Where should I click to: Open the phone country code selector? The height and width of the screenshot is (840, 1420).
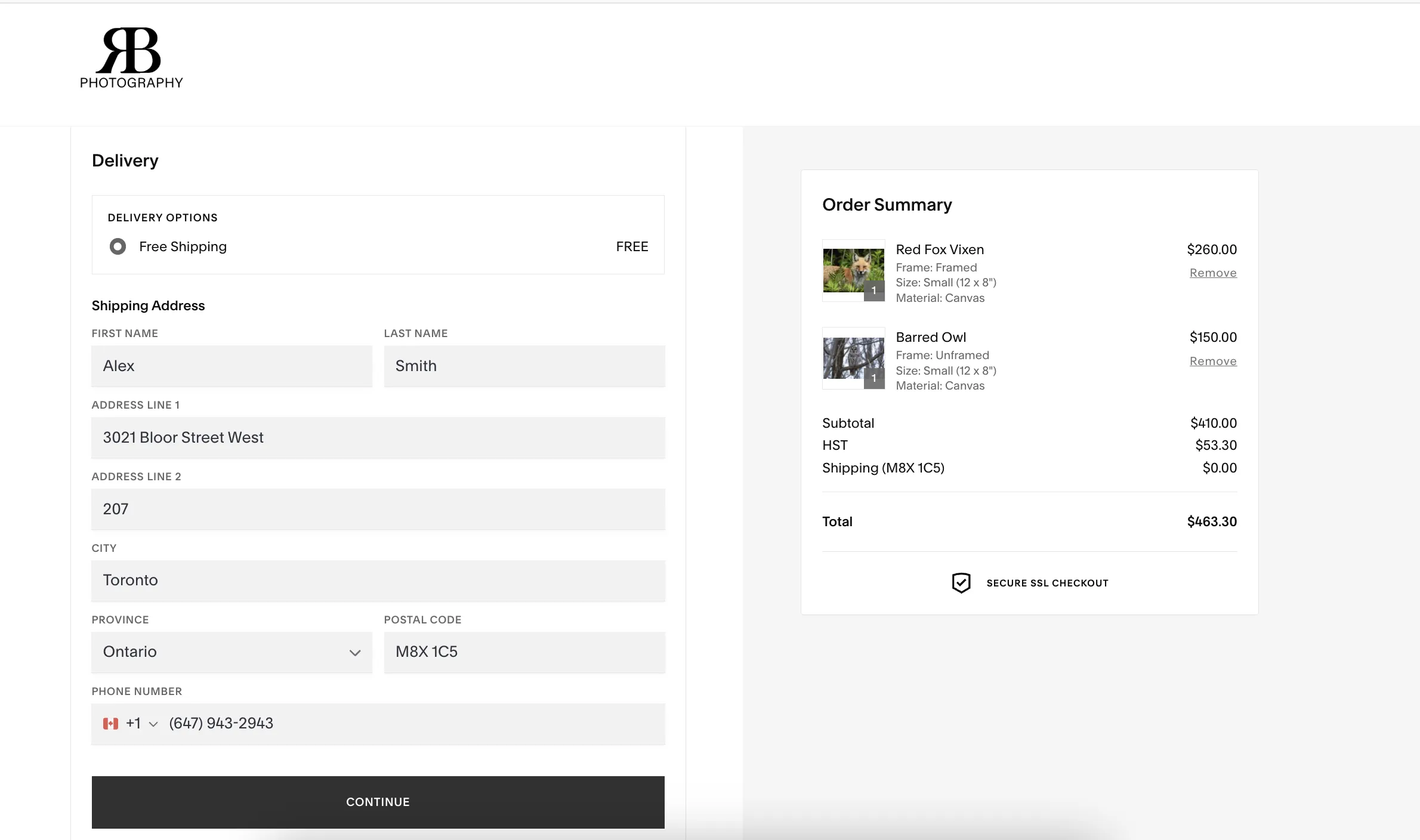pyautogui.click(x=152, y=725)
